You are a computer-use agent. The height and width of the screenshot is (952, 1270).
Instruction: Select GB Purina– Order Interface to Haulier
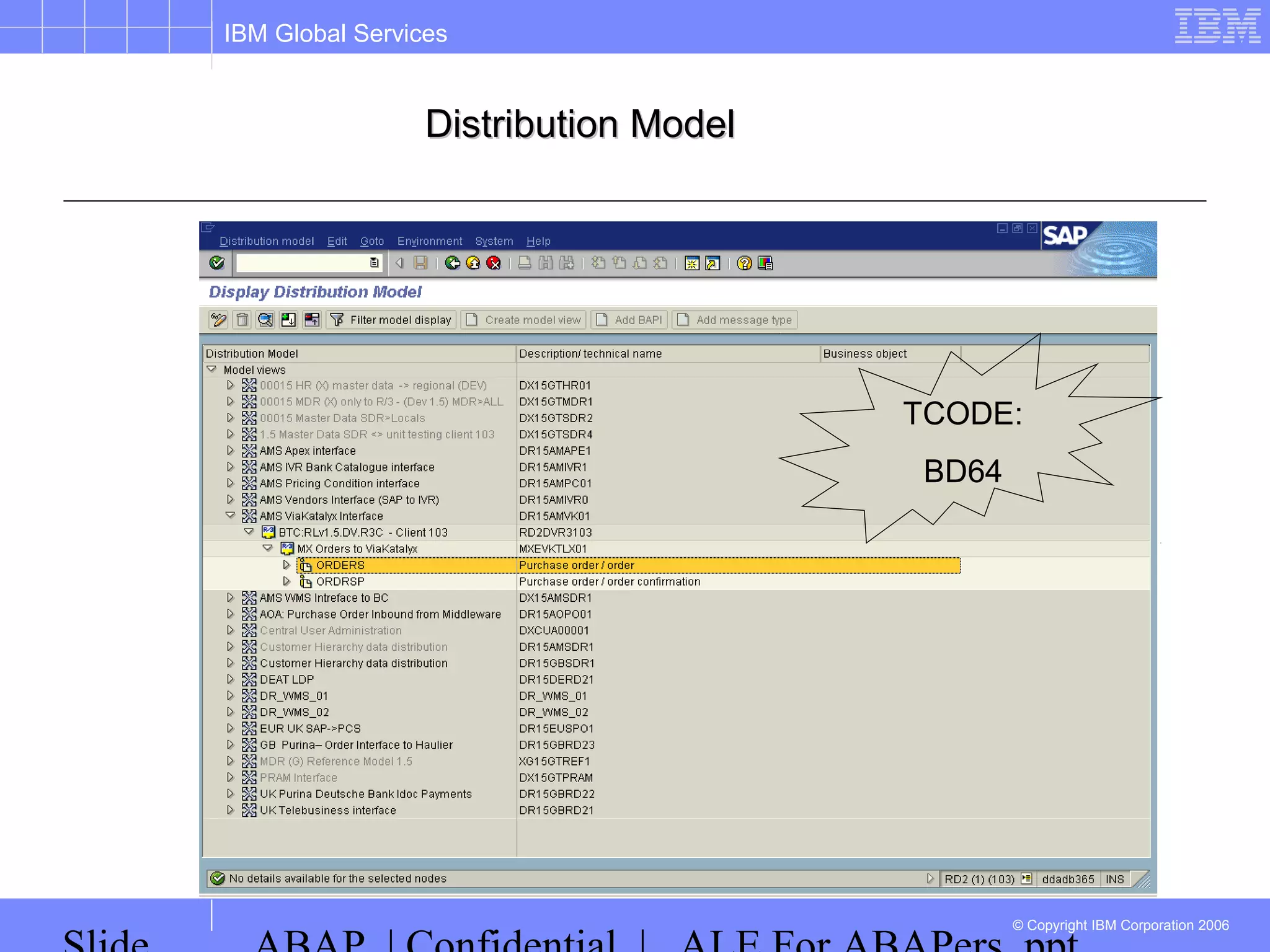(356, 745)
